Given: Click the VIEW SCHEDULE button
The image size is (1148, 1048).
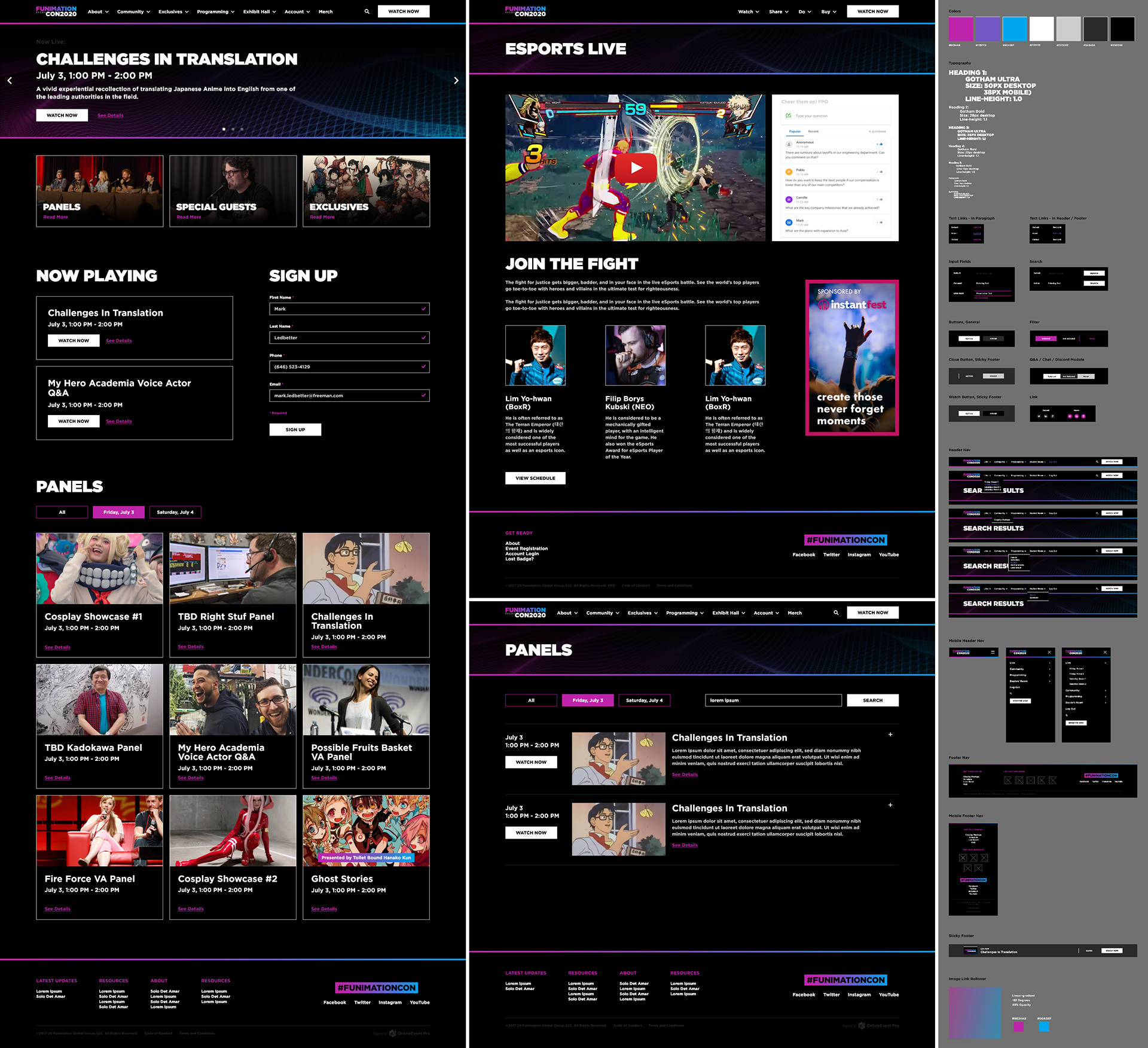Looking at the screenshot, I should pos(535,478).
